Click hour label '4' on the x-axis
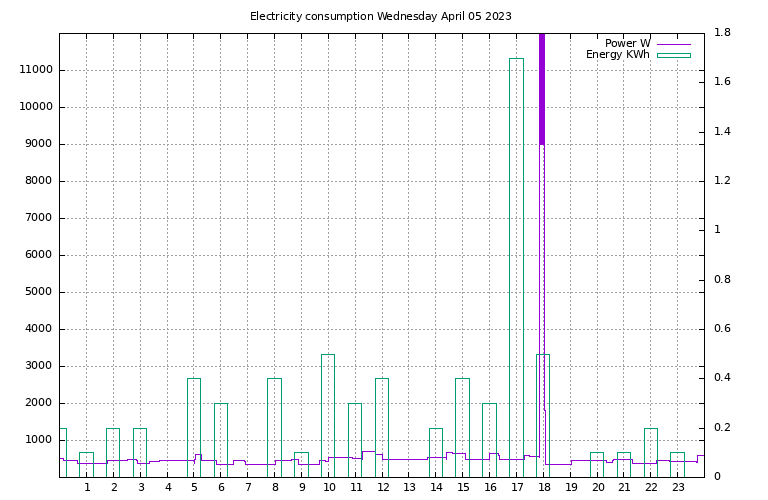This screenshot has height=500, width=768. [168, 487]
